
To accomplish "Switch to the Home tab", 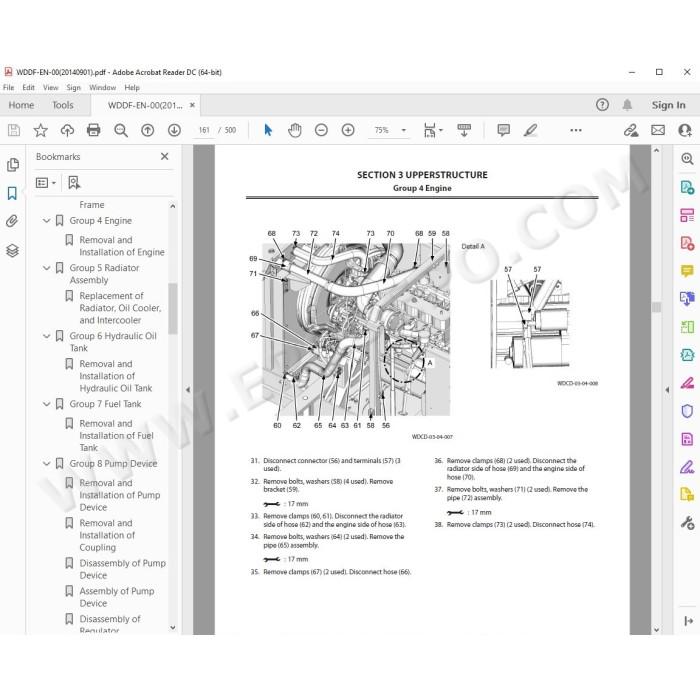I will tap(21, 105).
